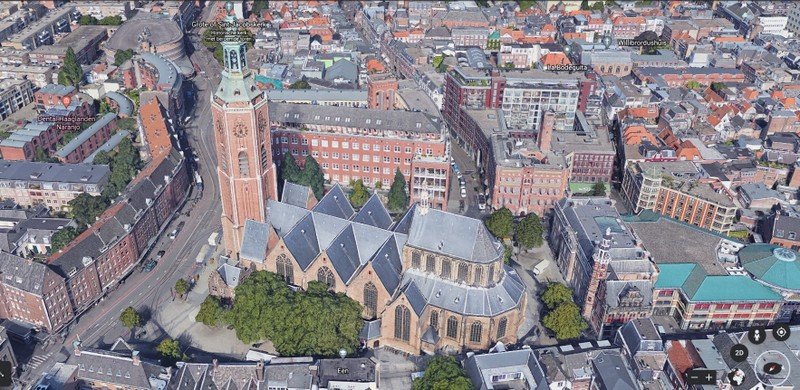This screenshot has height=390, width=800.
Task: Open the Willibrordushuis place label
Action: pos(642,42)
